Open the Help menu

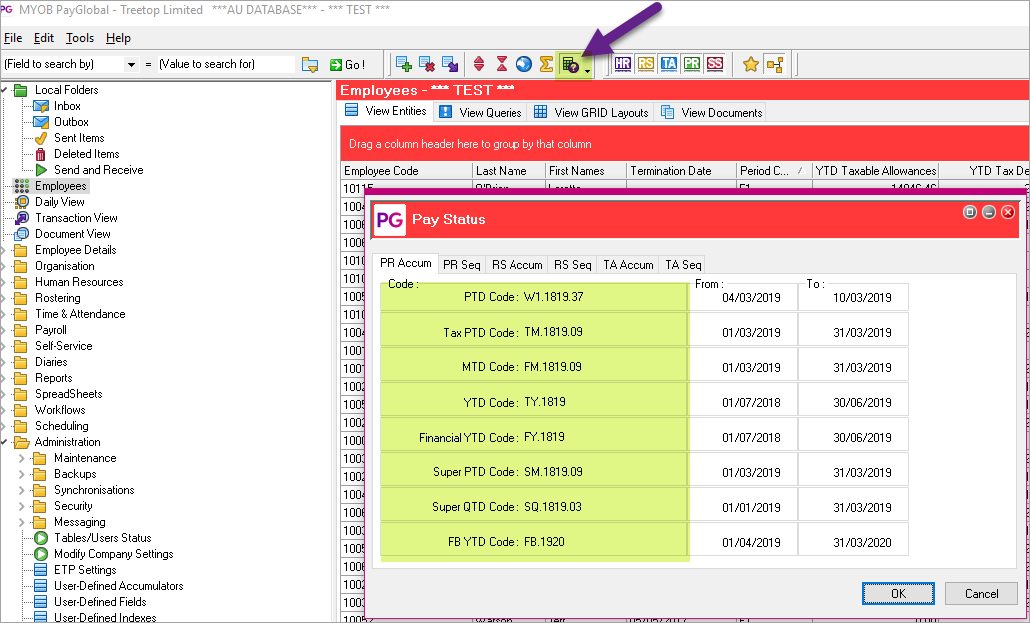pos(118,38)
